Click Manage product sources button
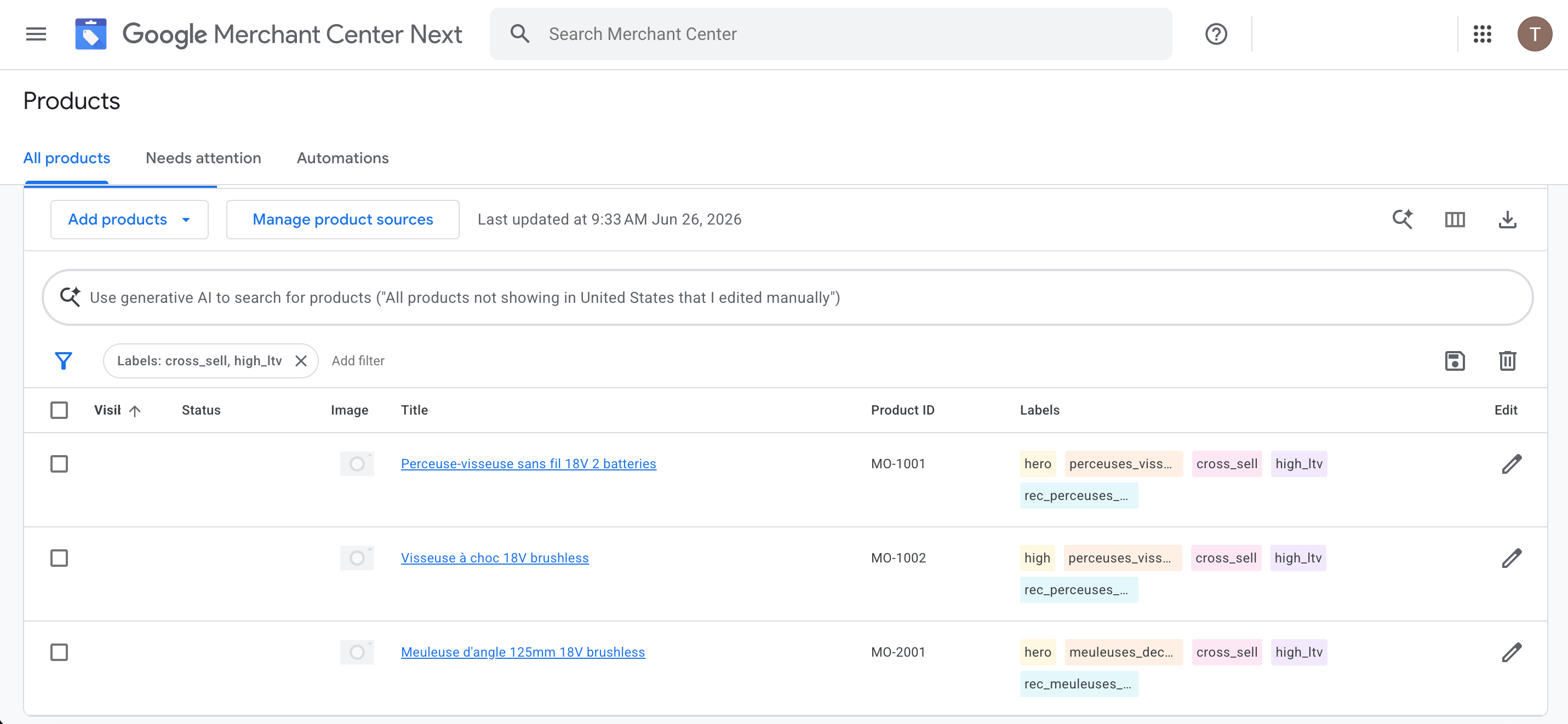Screen dimensions: 1568x724 [x=343, y=219]
